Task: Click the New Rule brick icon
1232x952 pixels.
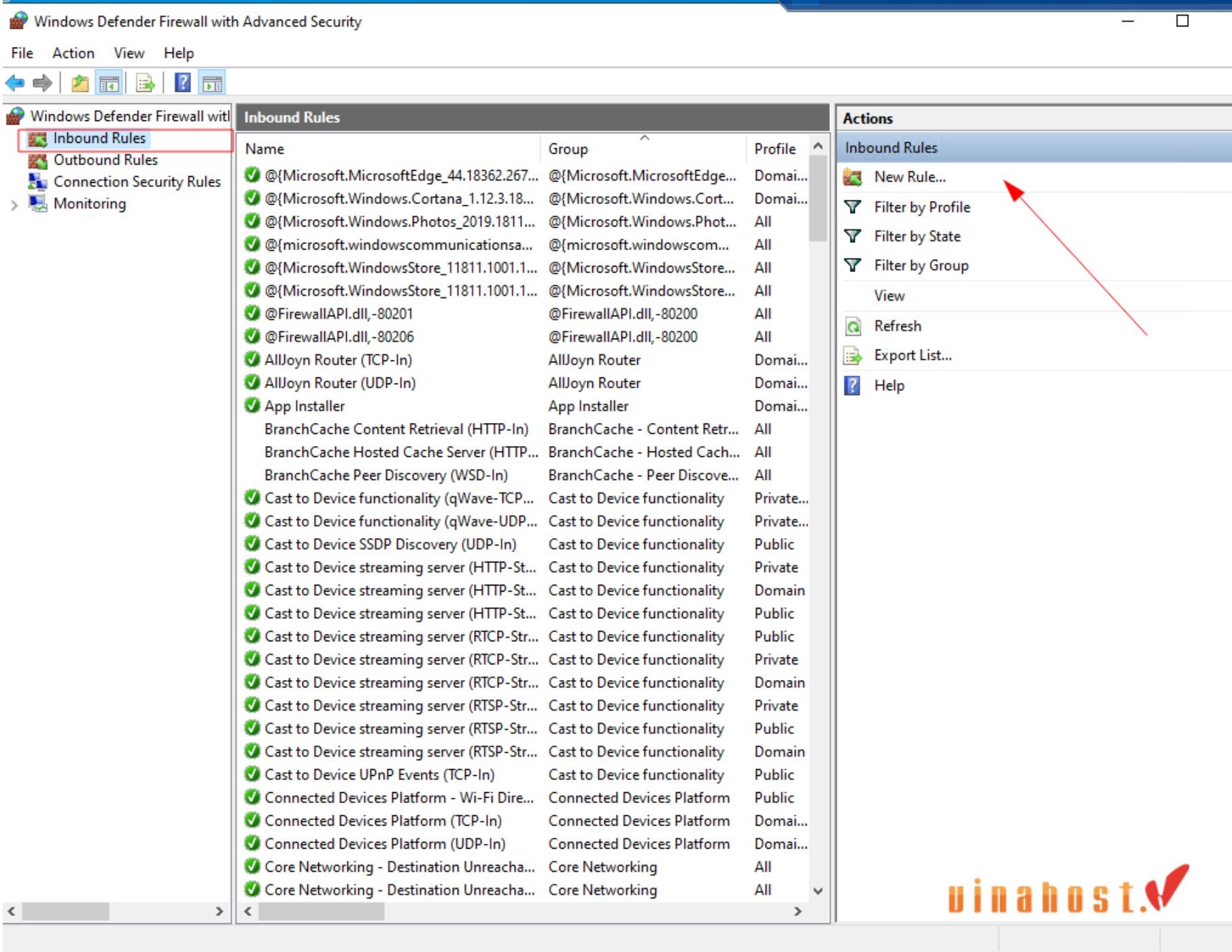Action: click(853, 177)
